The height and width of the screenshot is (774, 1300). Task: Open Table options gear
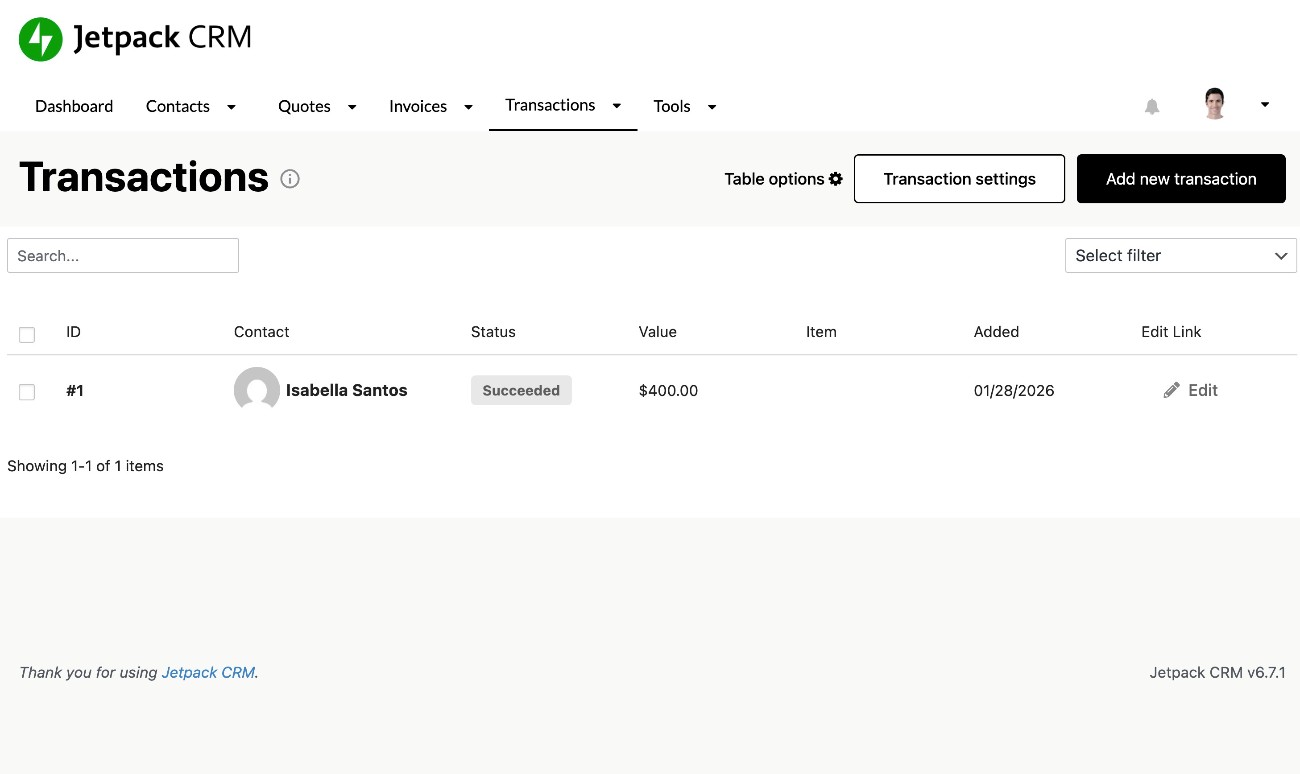tap(836, 179)
